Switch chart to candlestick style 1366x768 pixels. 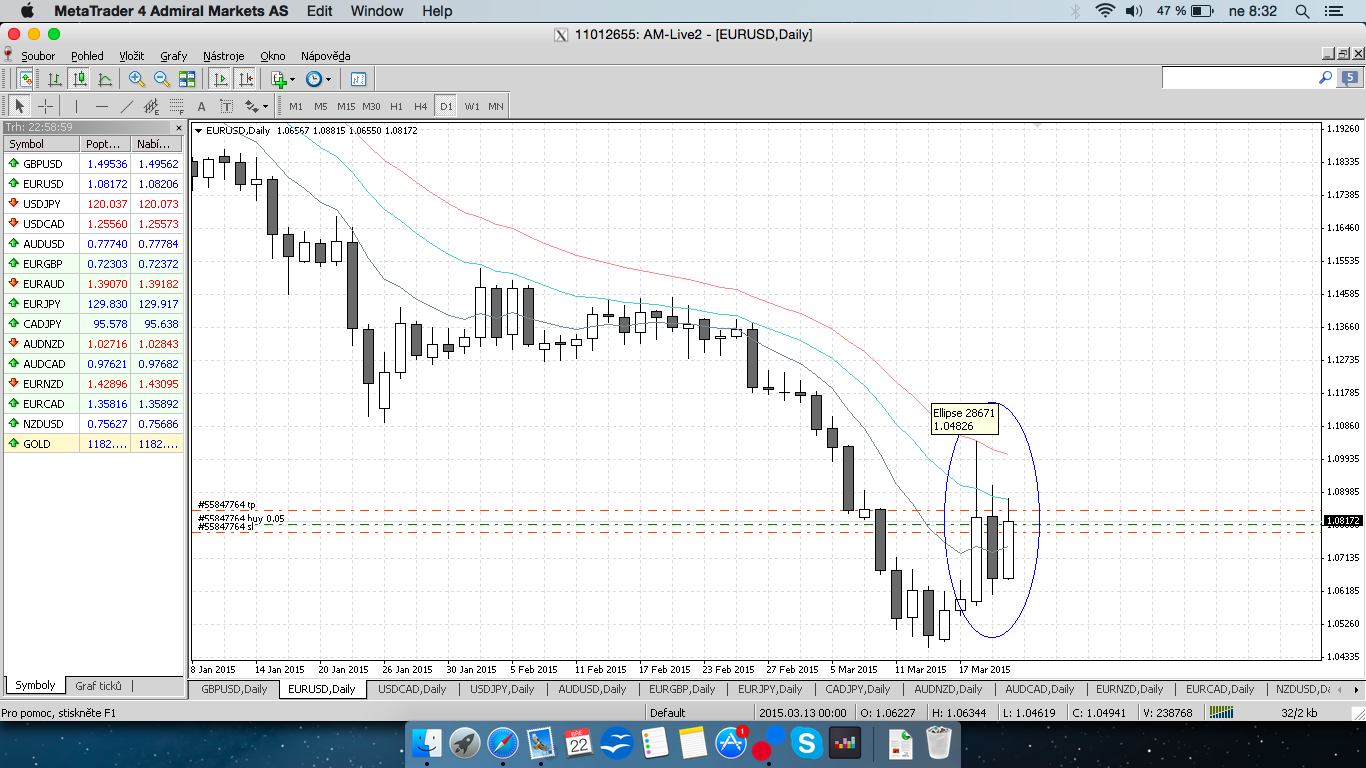click(80, 79)
